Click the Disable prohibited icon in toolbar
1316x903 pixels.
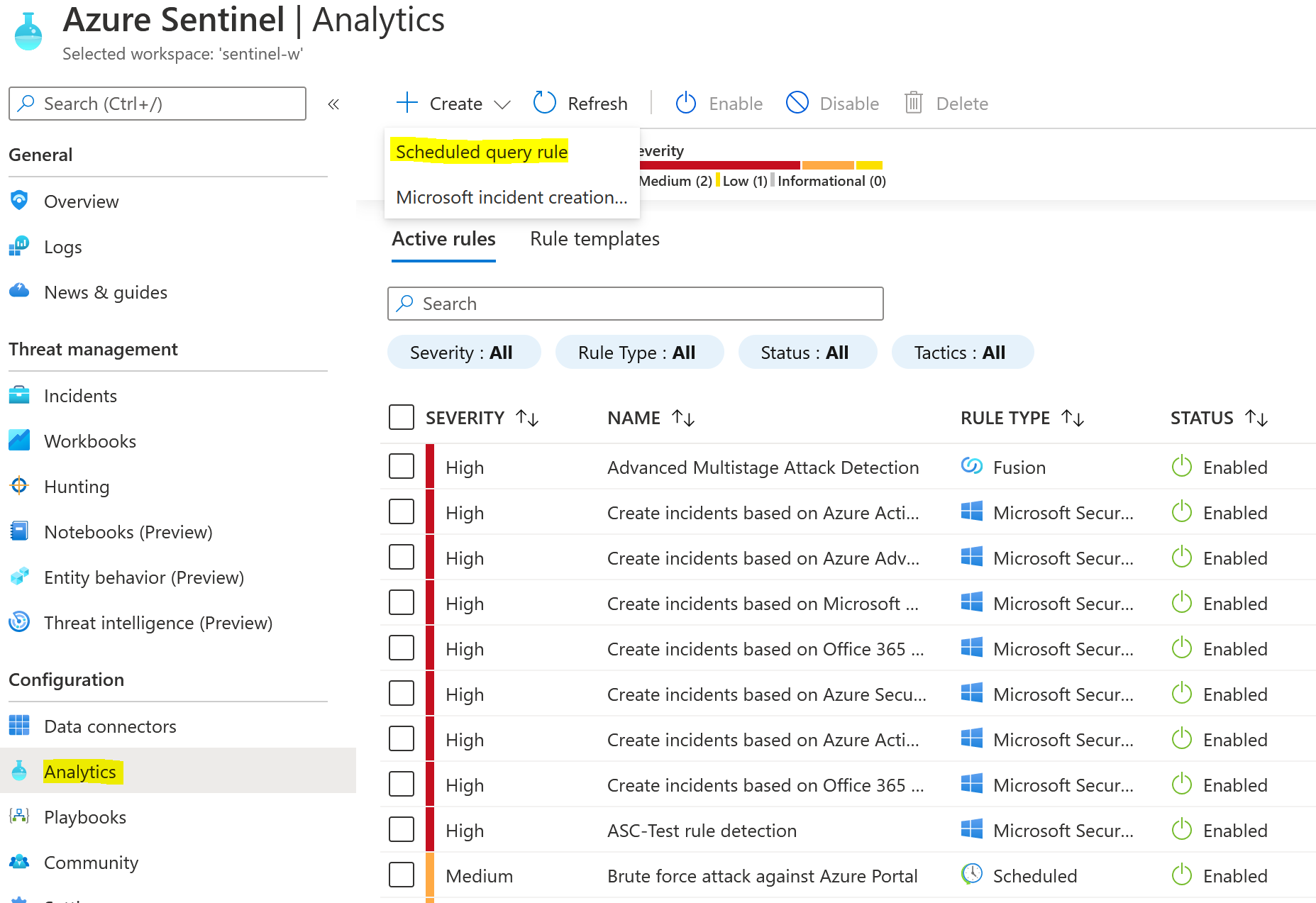[x=797, y=103]
